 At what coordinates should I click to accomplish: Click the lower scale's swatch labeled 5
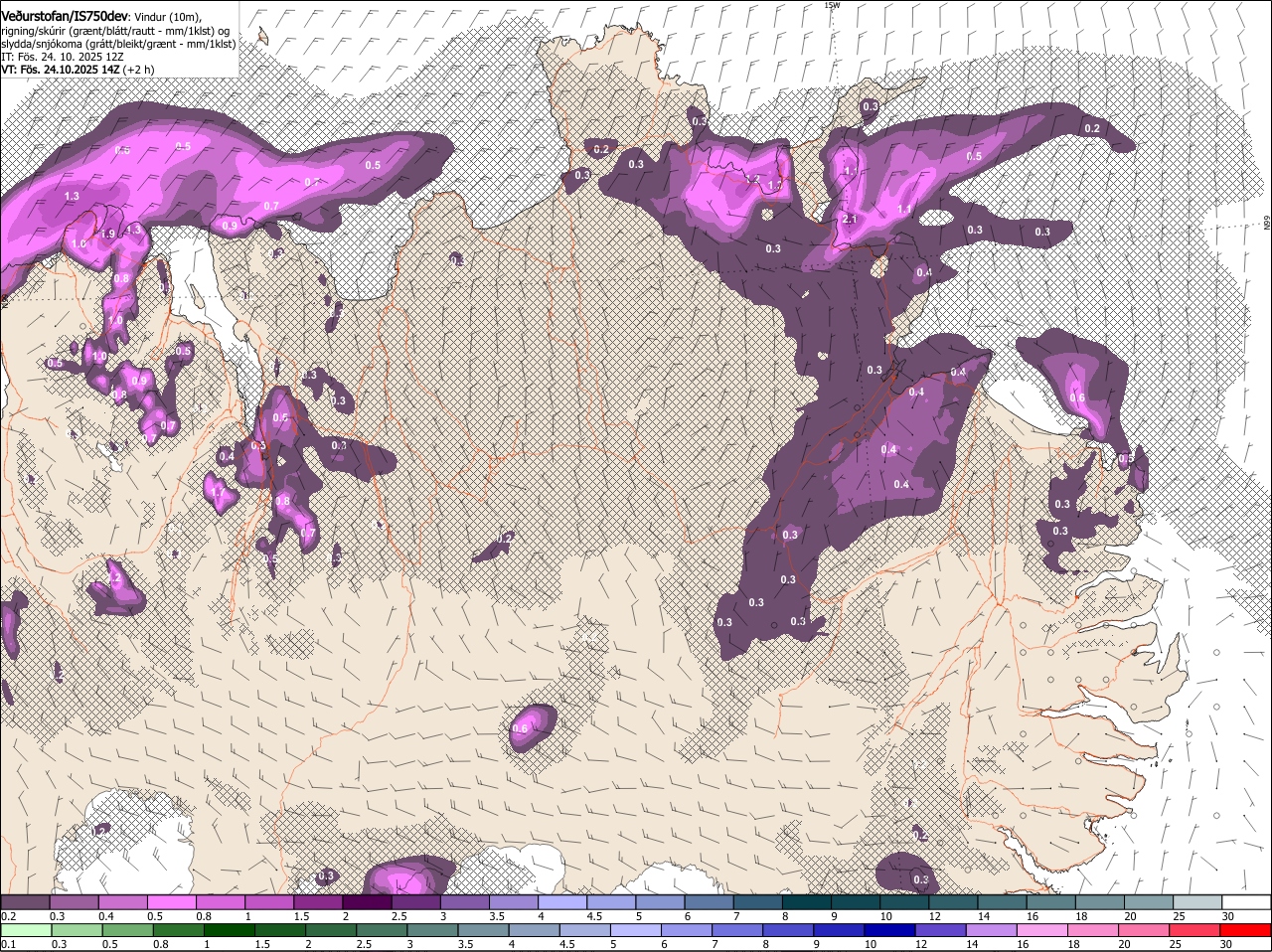(634, 930)
